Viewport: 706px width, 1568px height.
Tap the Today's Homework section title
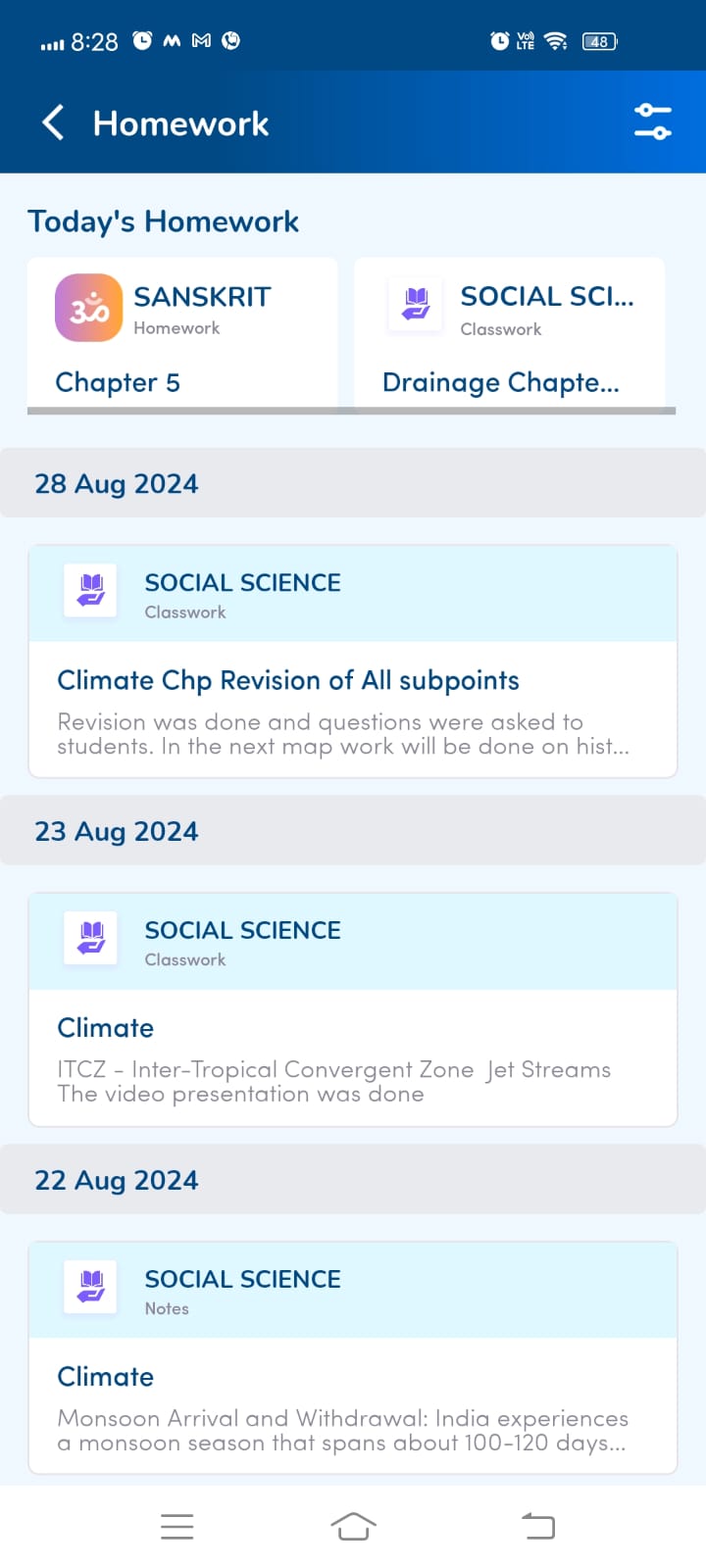tap(164, 221)
